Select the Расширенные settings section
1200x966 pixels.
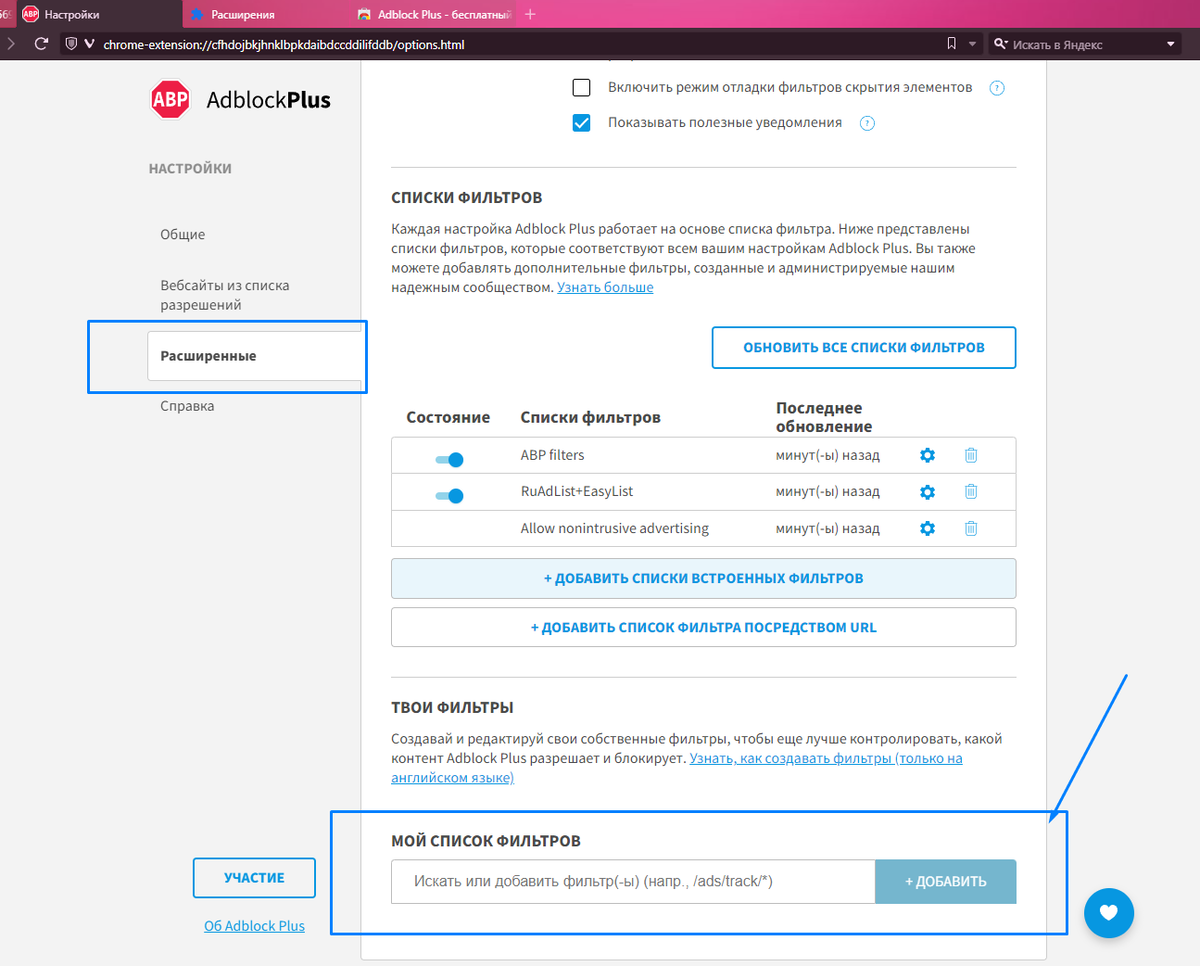(254, 356)
